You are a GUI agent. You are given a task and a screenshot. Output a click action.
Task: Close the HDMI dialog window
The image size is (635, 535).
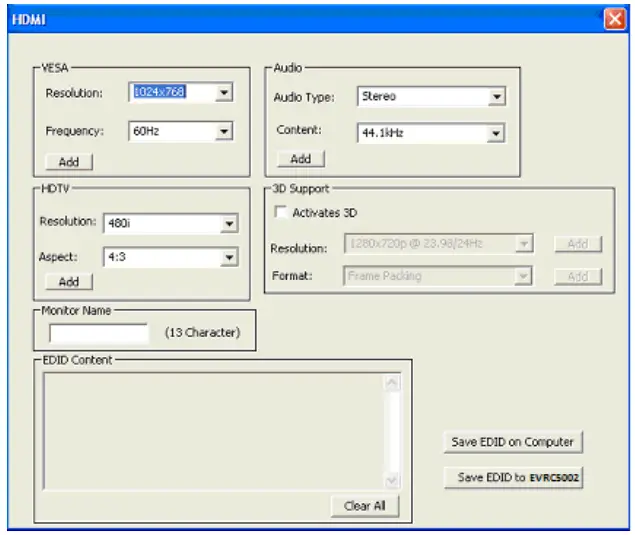point(615,19)
